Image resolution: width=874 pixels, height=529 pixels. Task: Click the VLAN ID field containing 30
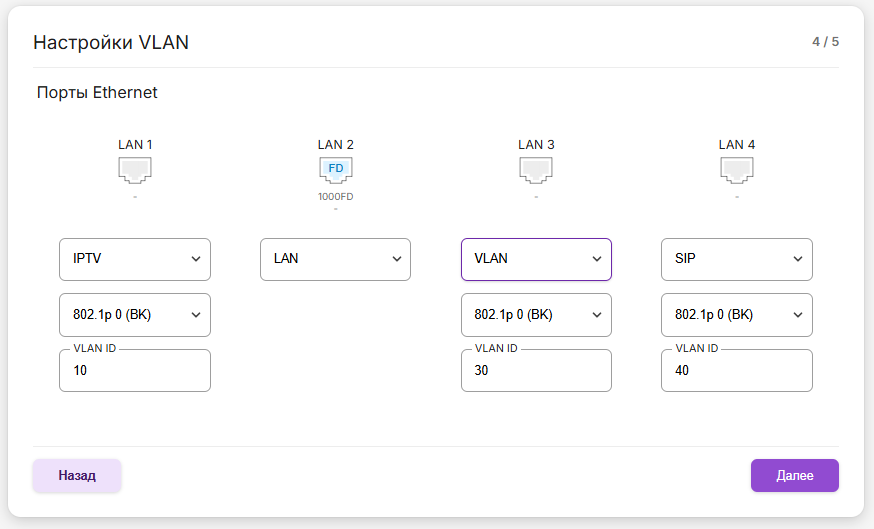pos(536,371)
